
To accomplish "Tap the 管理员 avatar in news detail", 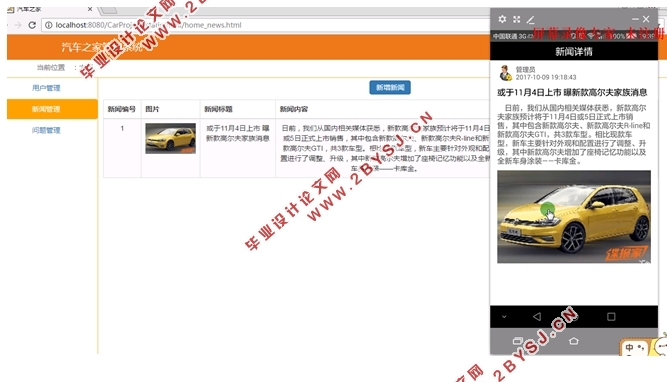I will click(x=505, y=73).
